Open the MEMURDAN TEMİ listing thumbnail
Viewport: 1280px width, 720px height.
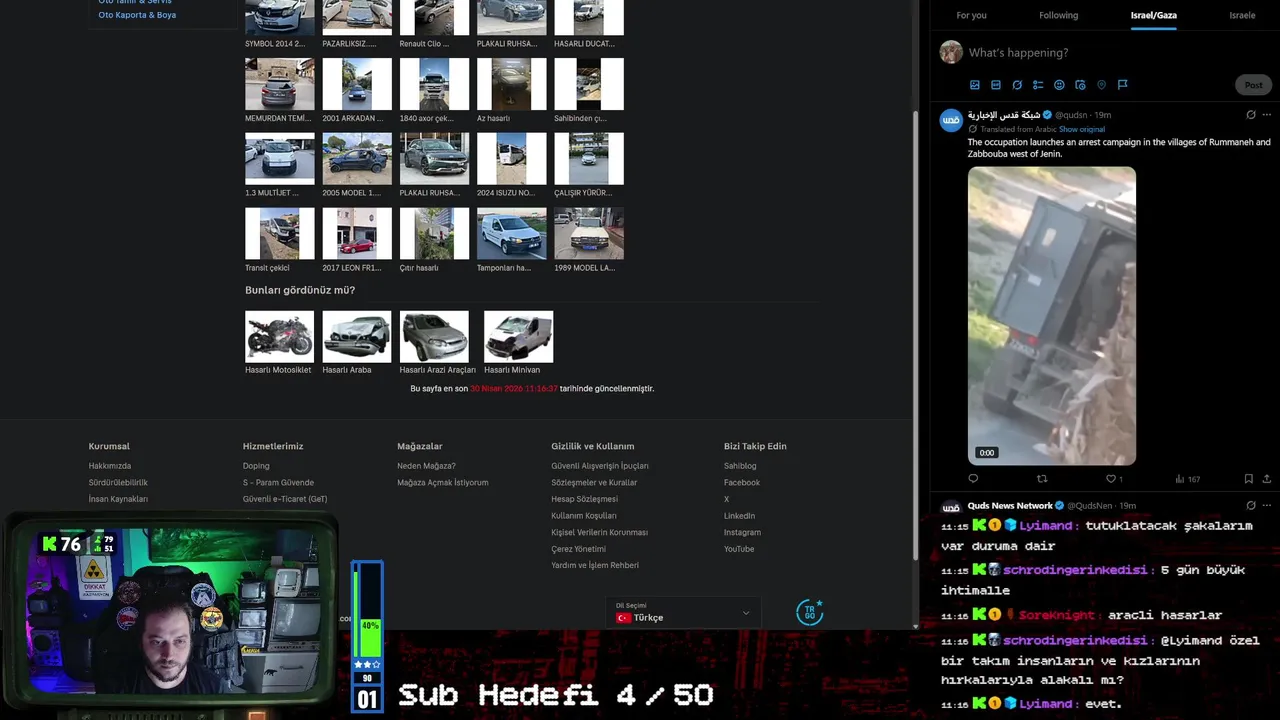coord(279,84)
